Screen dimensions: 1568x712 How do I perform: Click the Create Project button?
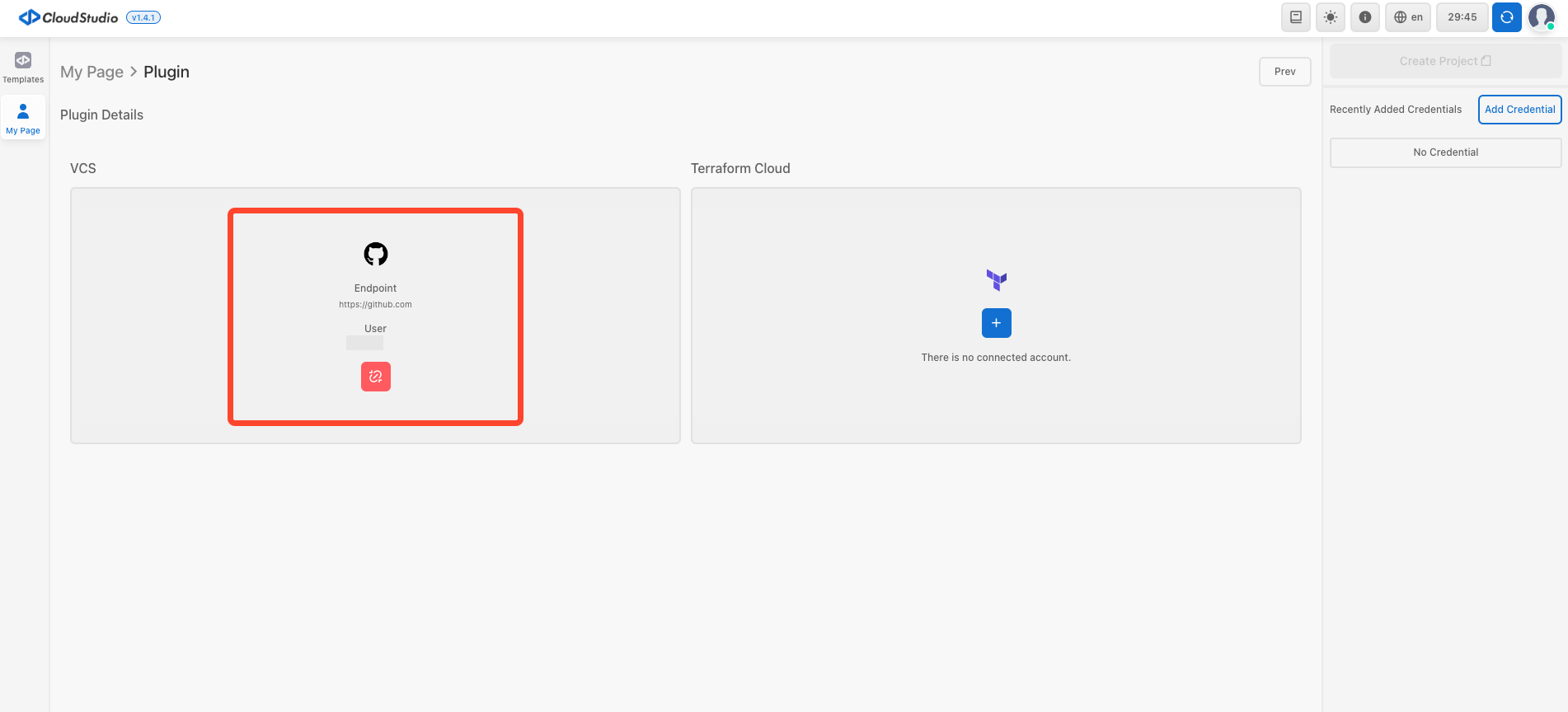click(x=1446, y=61)
